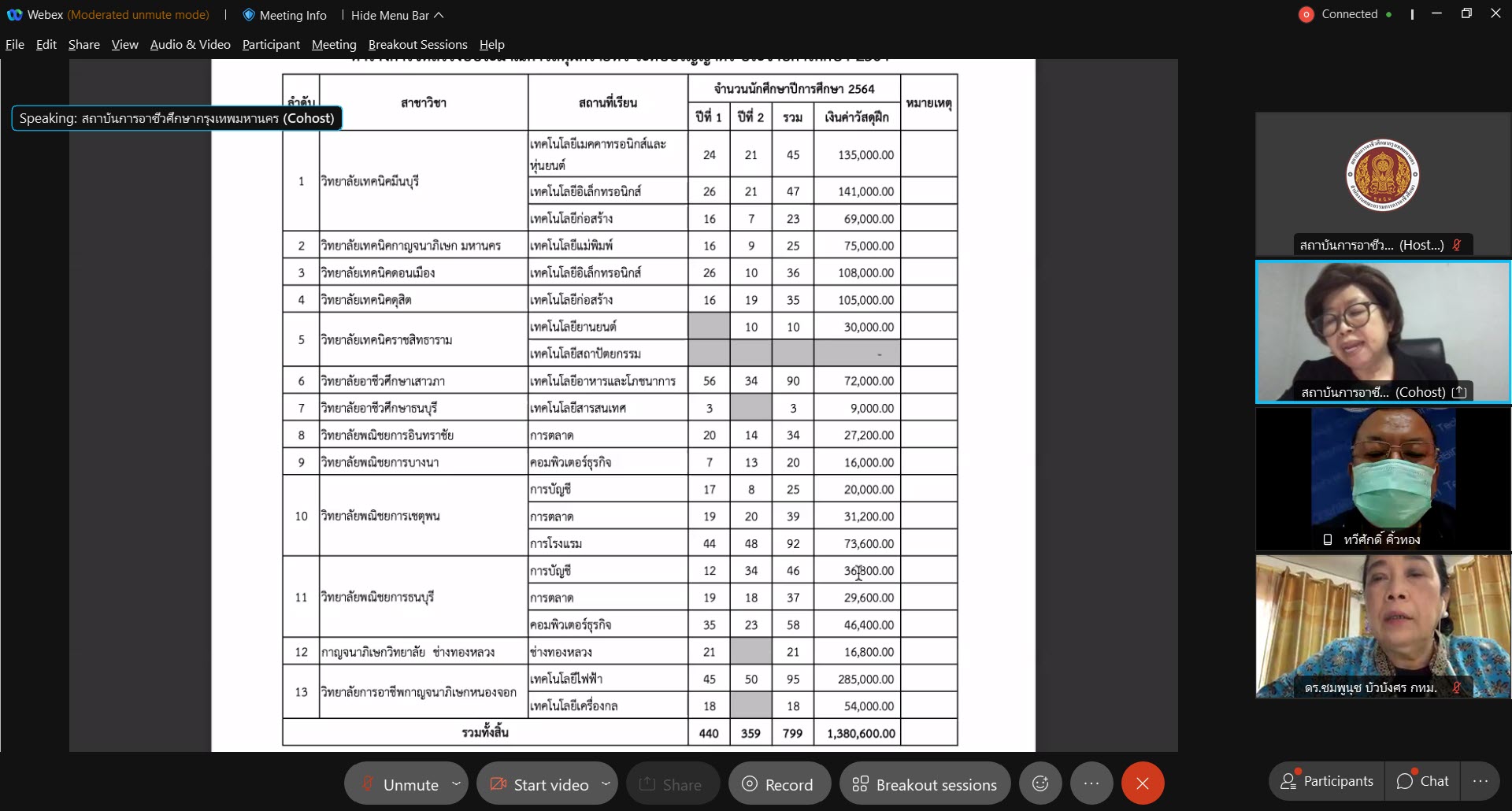The image size is (1512, 811).
Task: Open the Breakout Sessions menu
Action: pyautogui.click(x=418, y=44)
